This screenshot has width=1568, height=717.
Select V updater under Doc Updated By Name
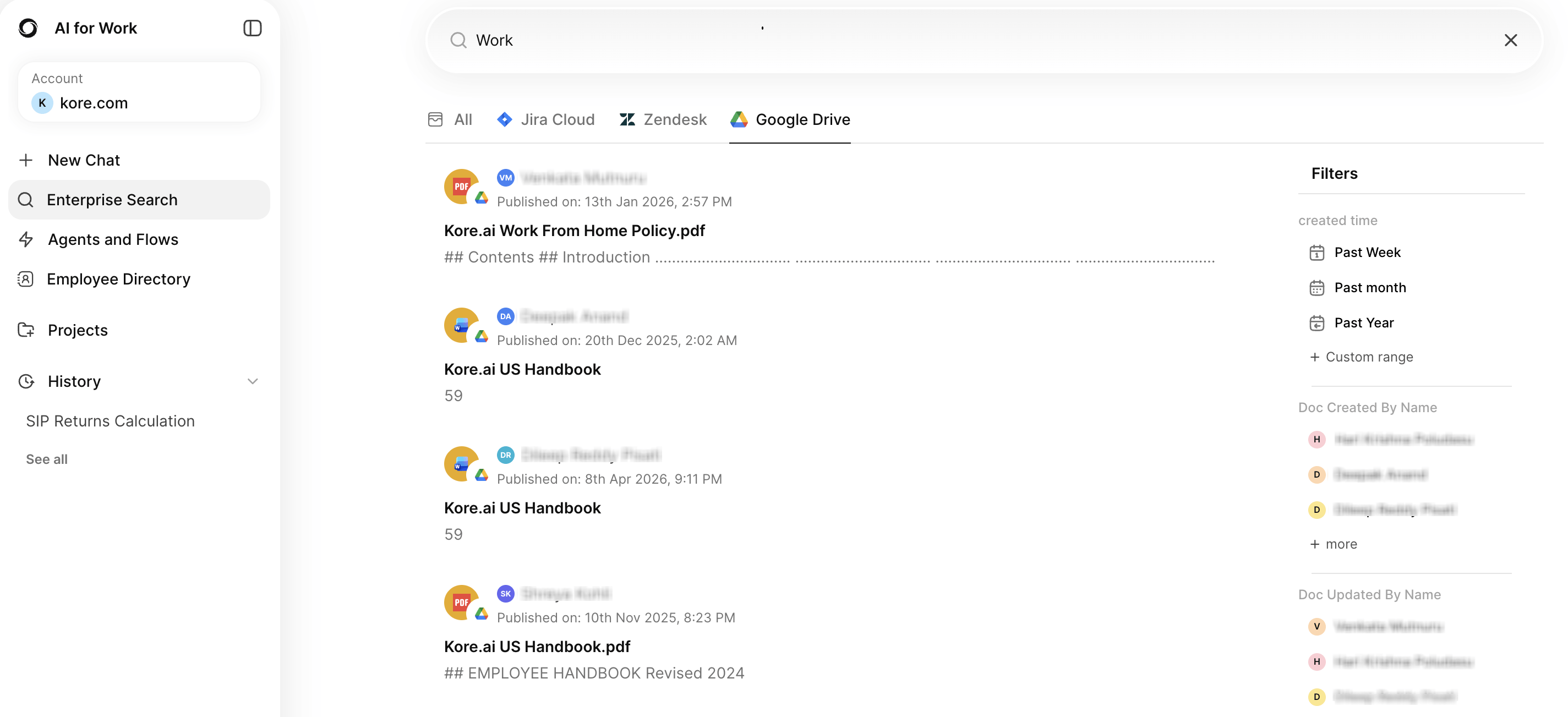1375,627
